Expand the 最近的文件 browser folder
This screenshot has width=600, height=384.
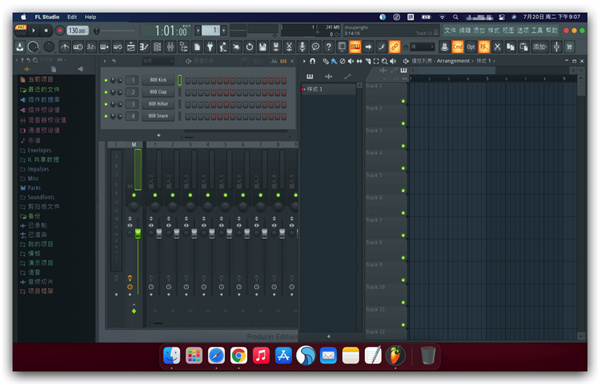[x=40, y=89]
